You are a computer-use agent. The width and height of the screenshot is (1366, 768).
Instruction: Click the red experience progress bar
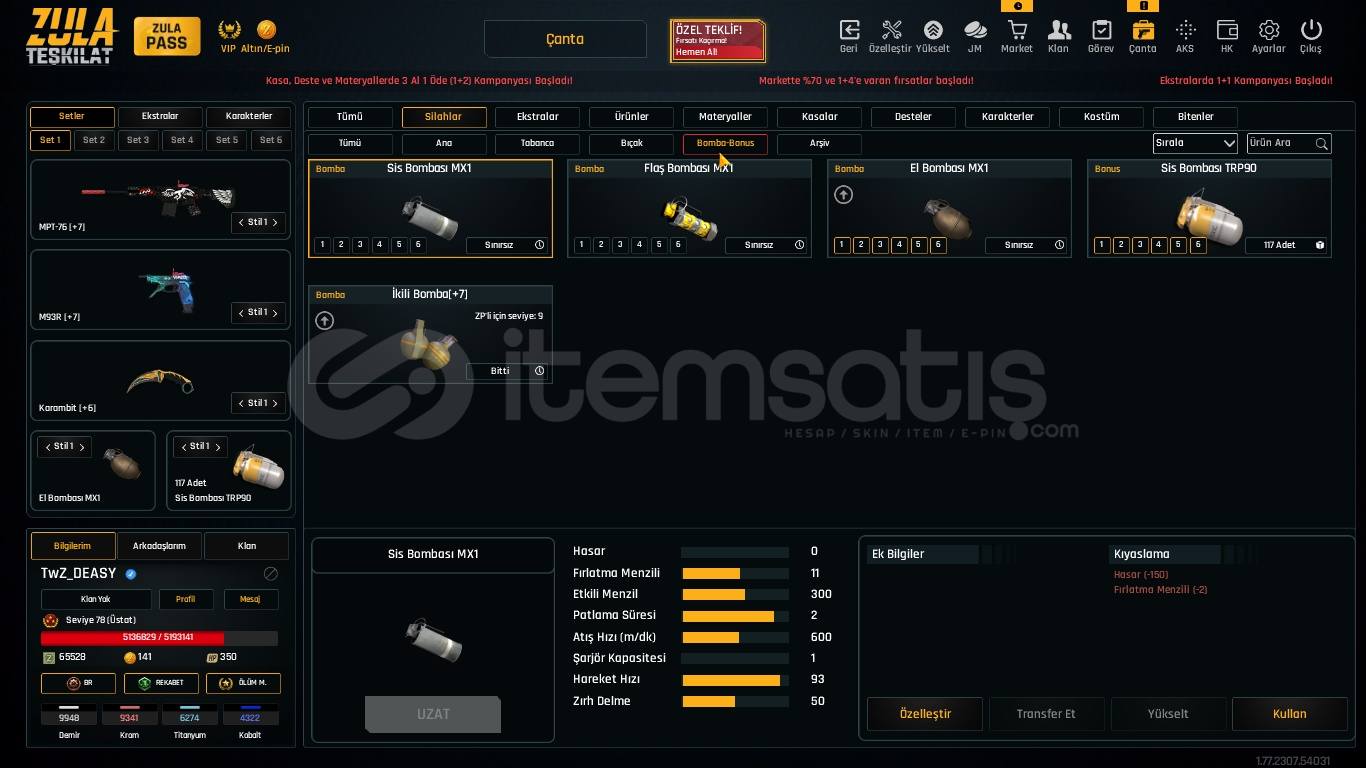[159, 637]
